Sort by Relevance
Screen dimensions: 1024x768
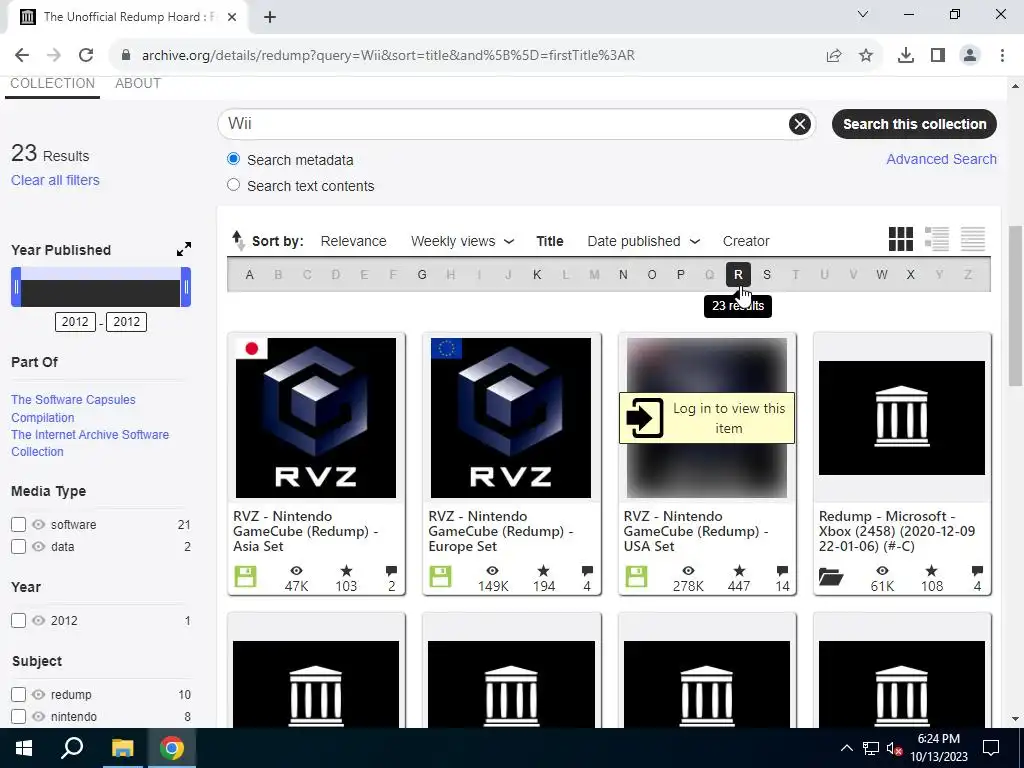[x=353, y=241]
